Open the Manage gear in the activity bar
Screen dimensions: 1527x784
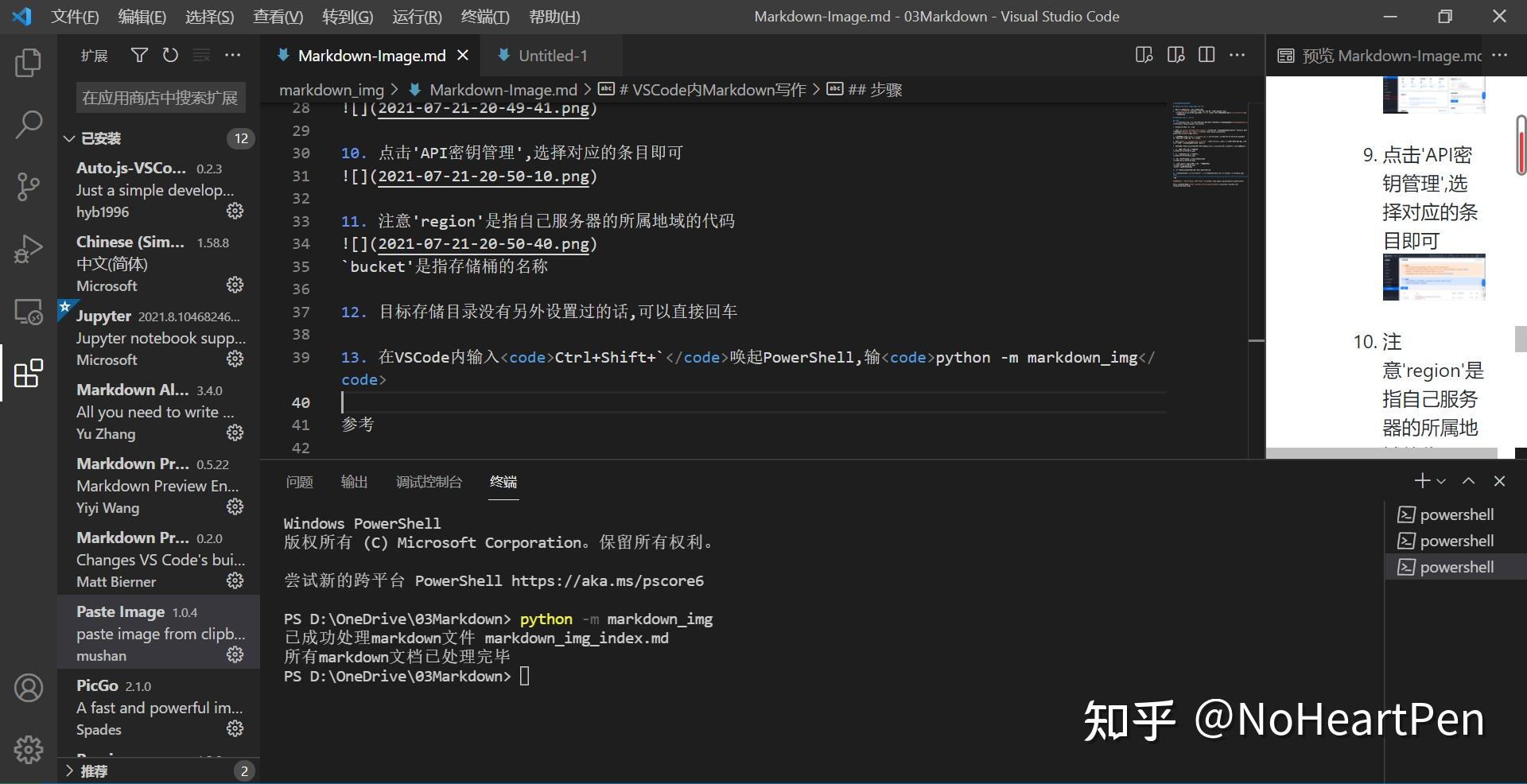coord(29,748)
